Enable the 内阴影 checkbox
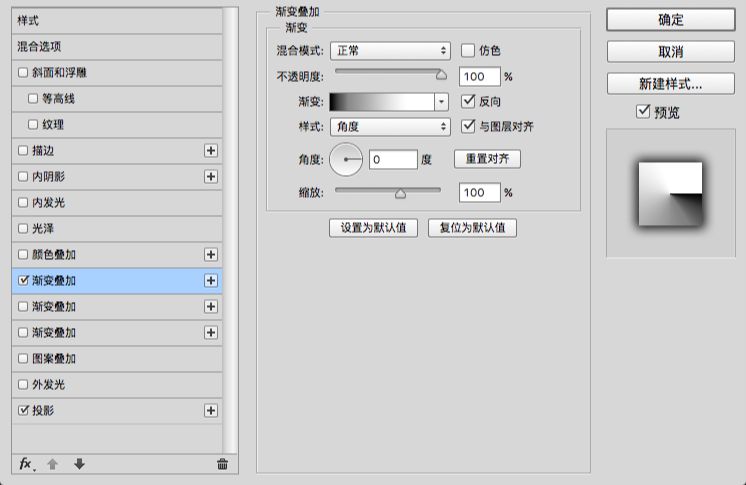Screen dimensions: 746x485 click(x=23, y=177)
